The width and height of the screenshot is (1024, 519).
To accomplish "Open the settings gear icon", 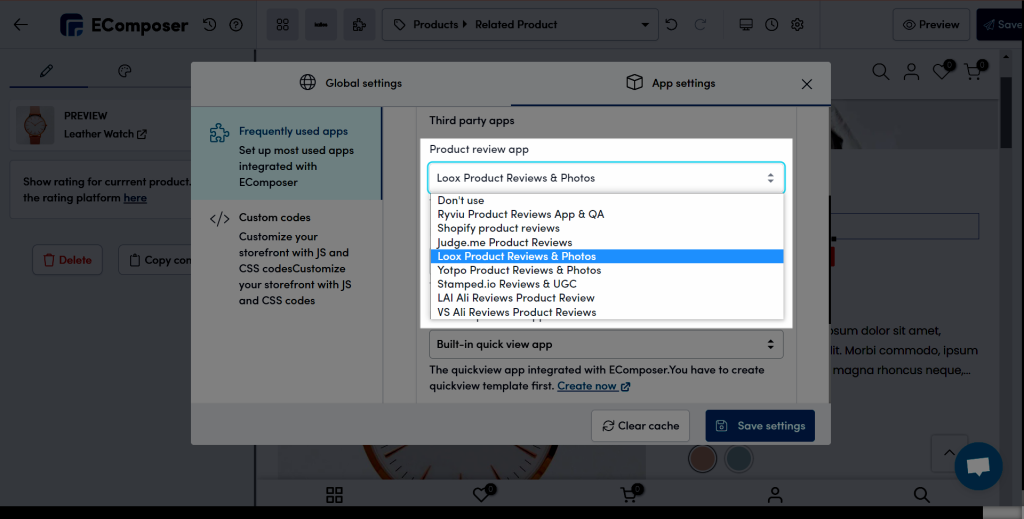I will 797,25.
